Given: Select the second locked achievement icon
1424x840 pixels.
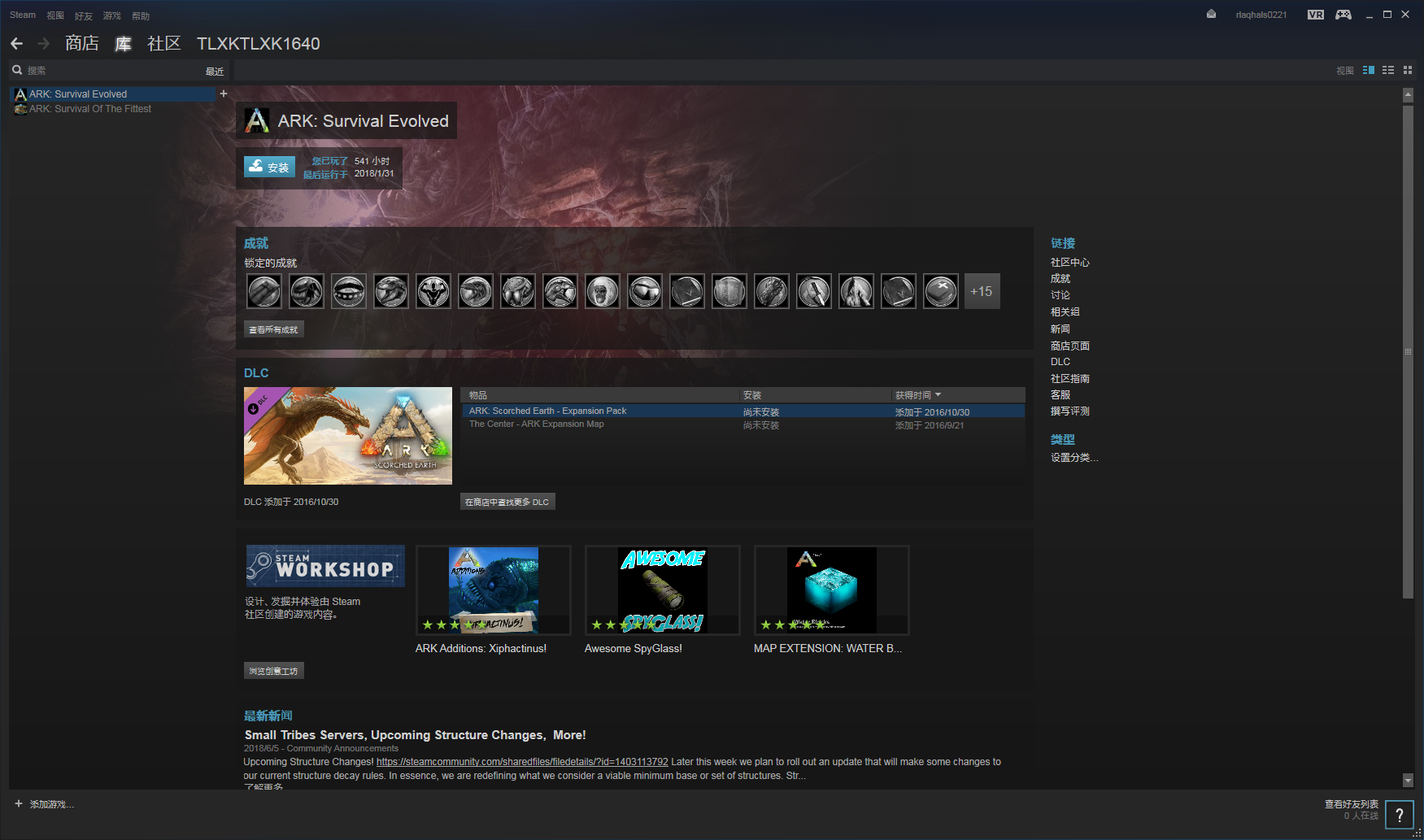Looking at the screenshot, I should tap(307, 291).
